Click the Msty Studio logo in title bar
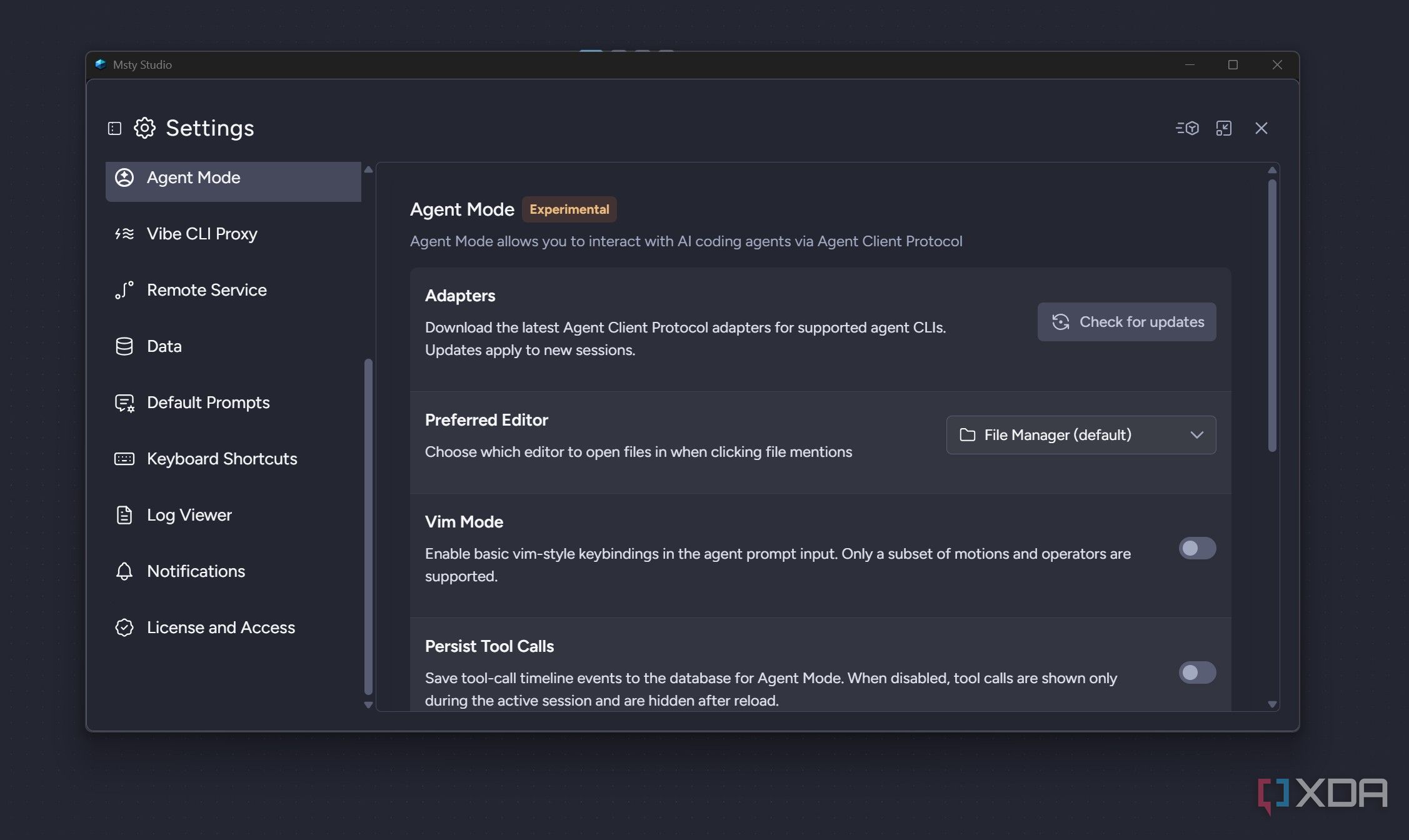 pyautogui.click(x=101, y=64)
